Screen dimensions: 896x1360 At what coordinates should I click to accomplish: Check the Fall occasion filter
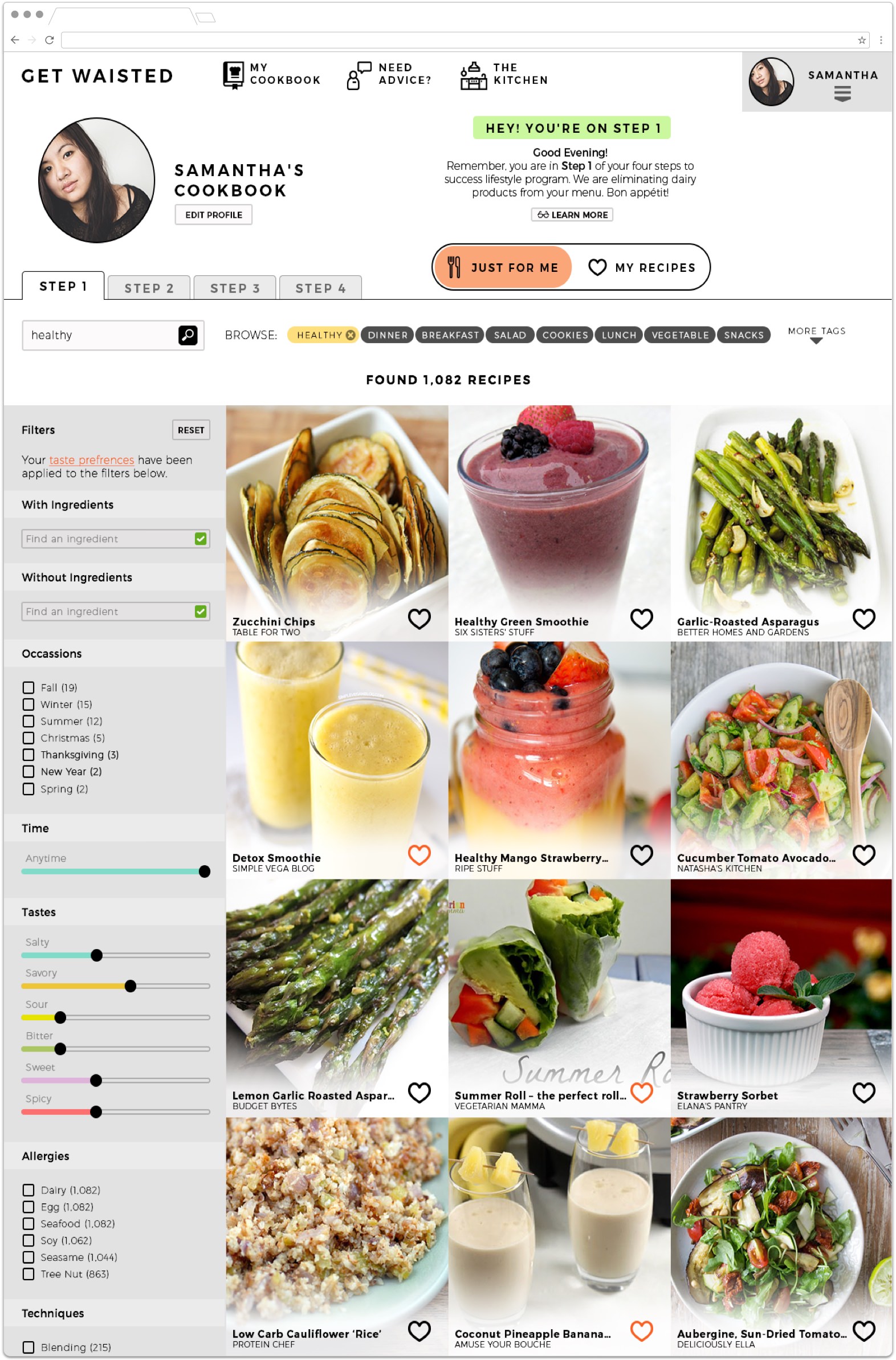click(28, 687)
